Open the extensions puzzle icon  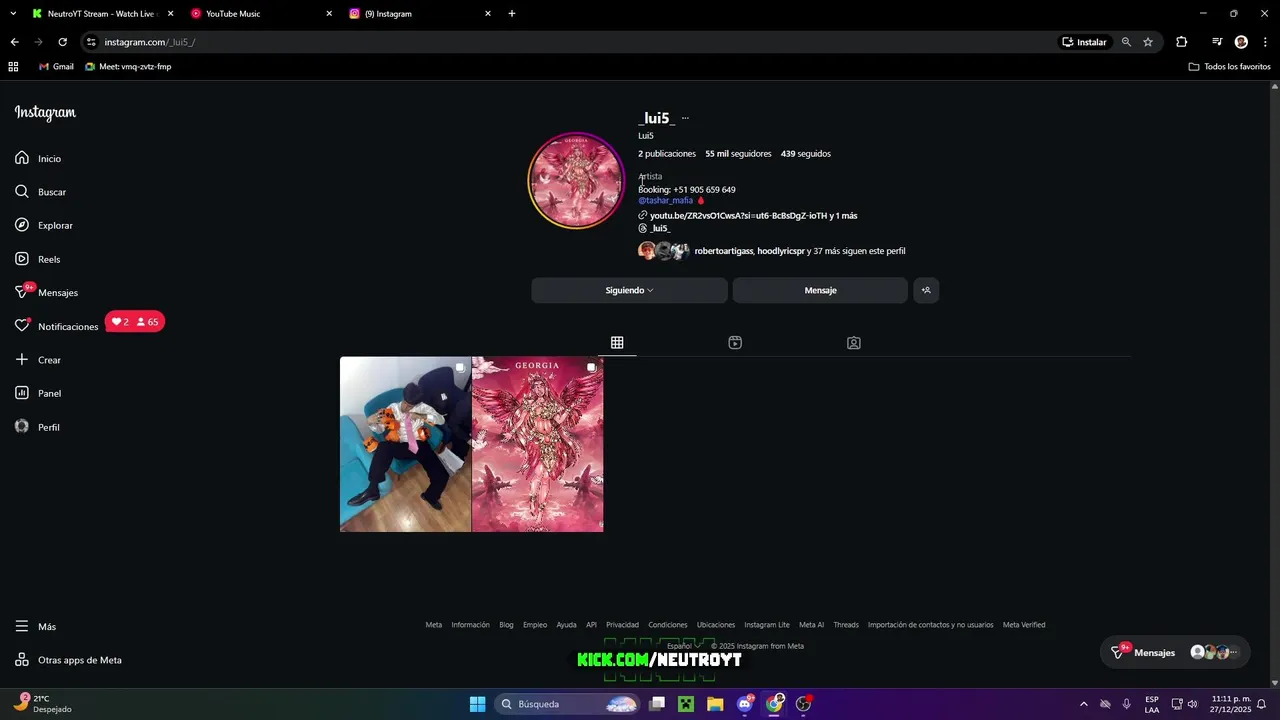1181,42
